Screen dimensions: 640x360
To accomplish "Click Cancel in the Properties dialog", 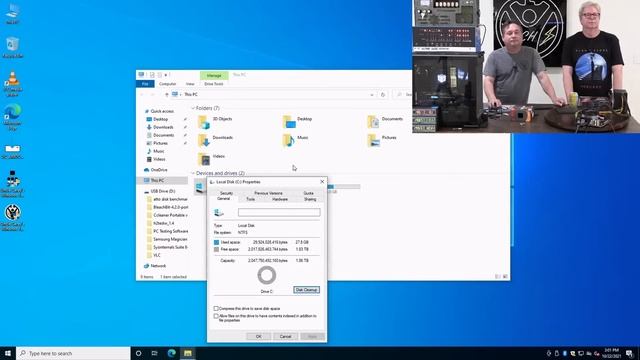I will 285,336.
